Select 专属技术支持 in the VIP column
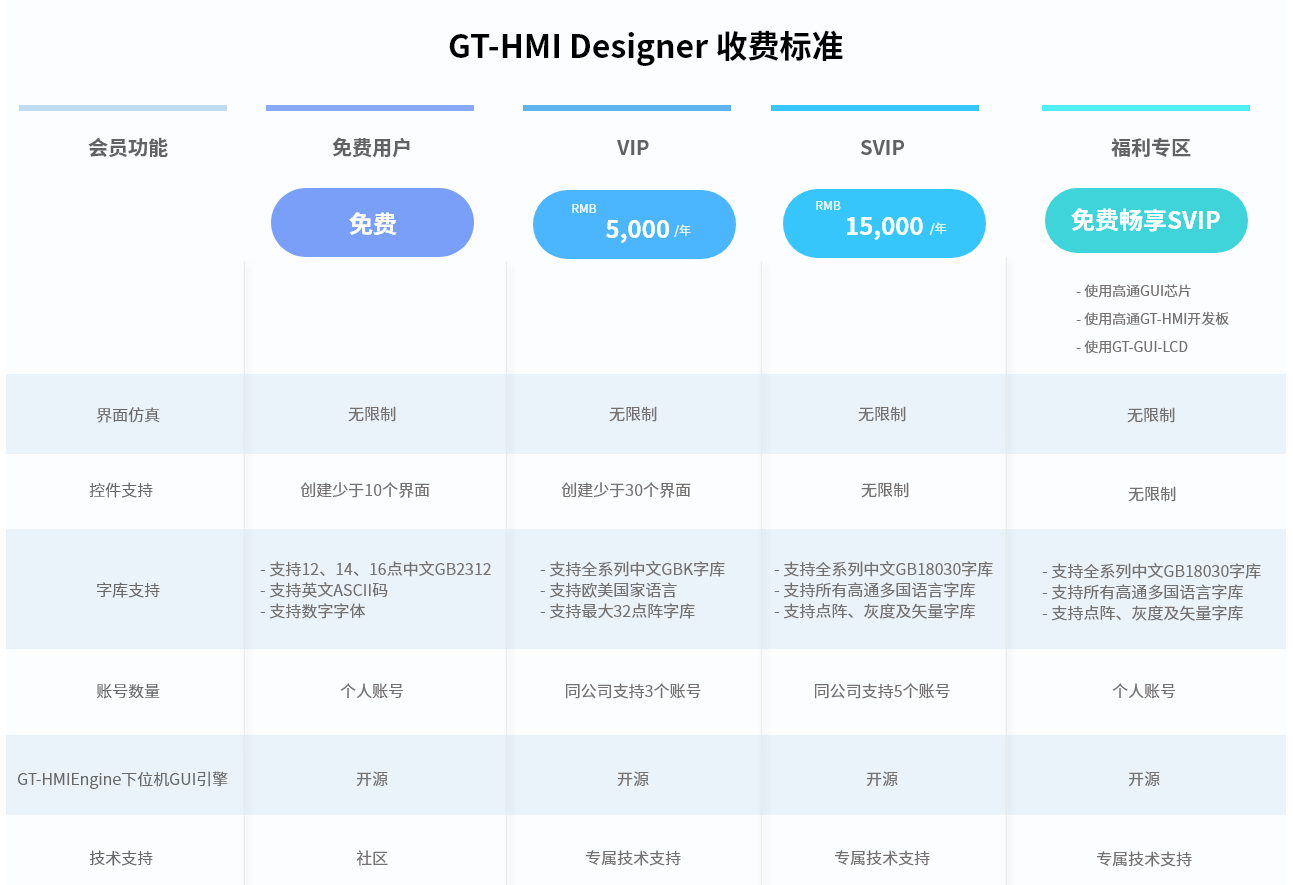Image resolution: width=1293 pixels, height=885 pixels. 633,858
